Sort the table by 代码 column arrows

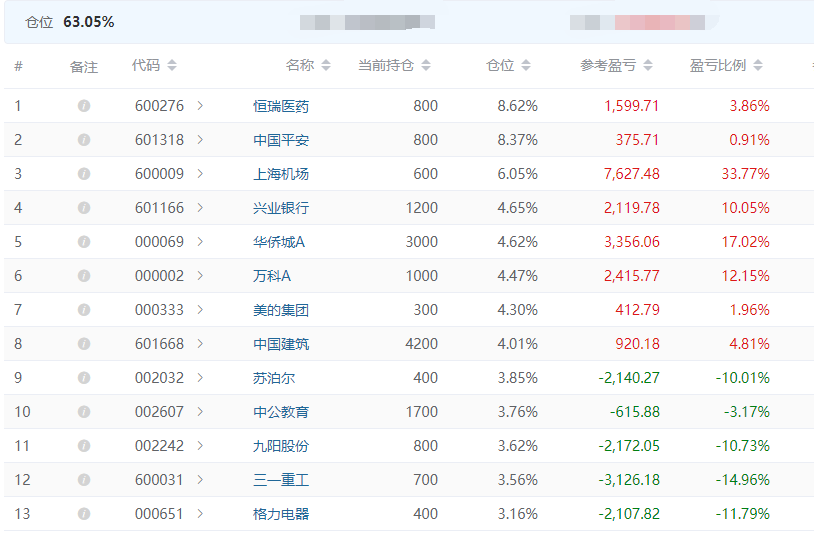172,65
